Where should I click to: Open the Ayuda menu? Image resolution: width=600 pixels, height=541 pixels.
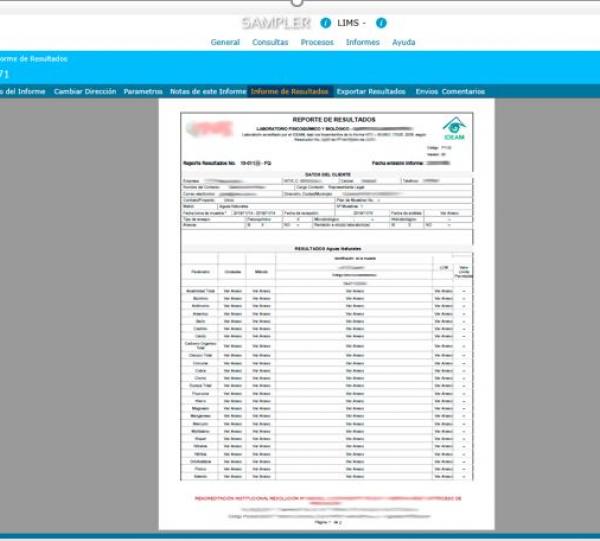(x=404, y=43)
